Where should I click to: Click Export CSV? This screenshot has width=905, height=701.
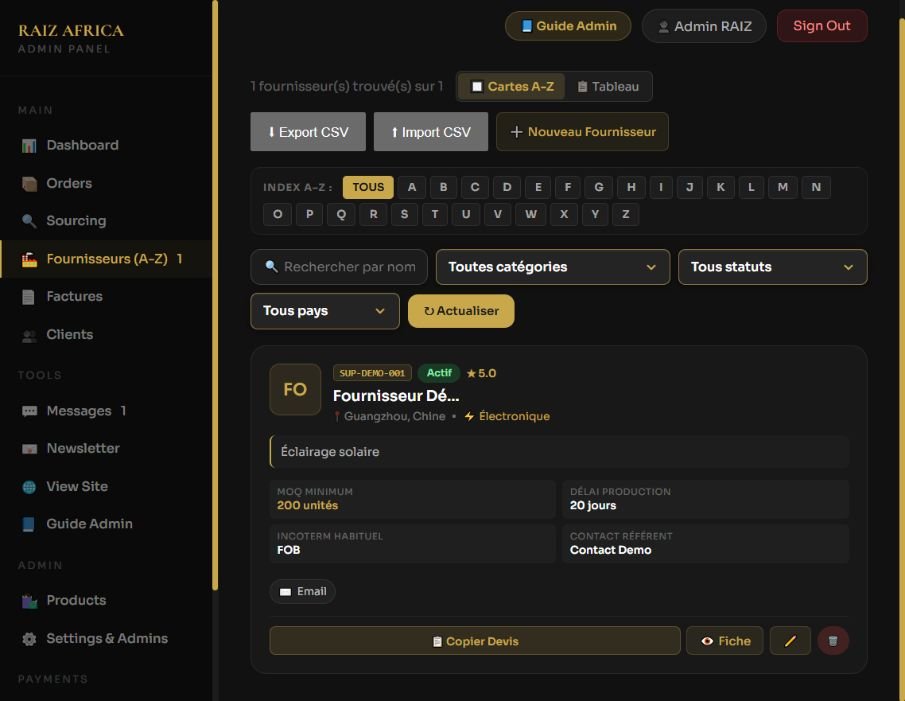pos(308,132)
